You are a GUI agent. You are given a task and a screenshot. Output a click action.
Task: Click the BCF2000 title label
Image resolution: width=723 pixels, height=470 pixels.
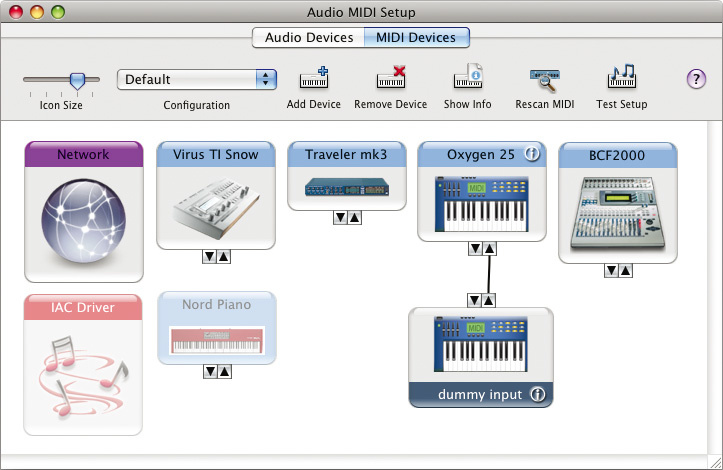(617, 155)
